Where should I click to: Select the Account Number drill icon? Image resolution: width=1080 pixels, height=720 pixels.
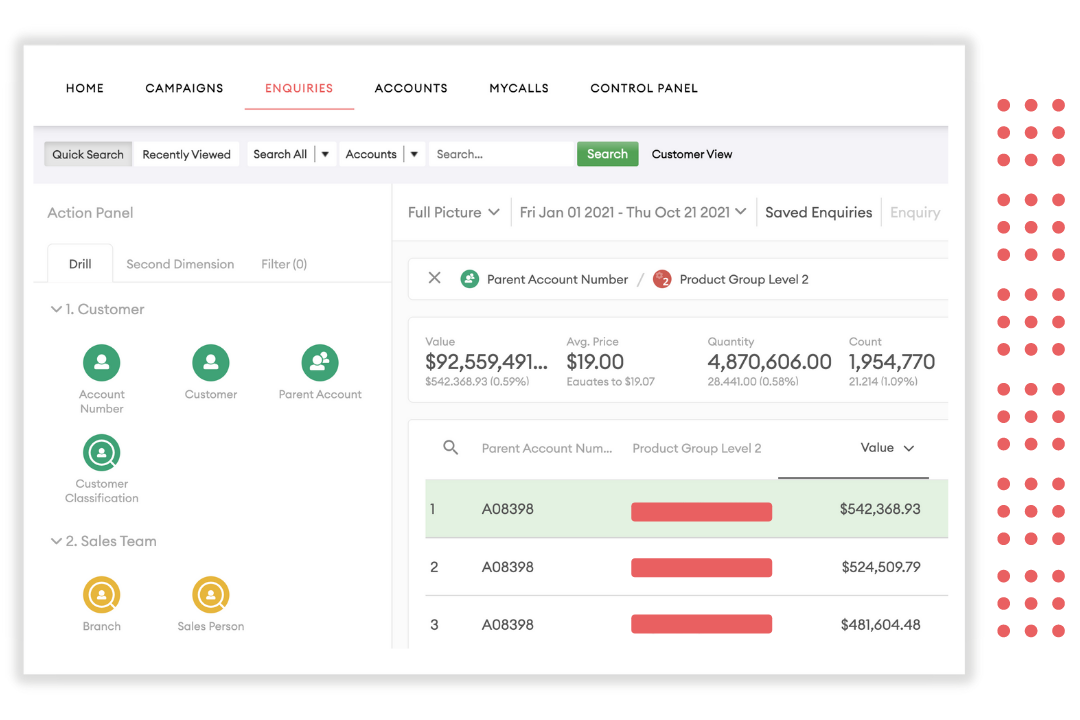coord(101,361)
